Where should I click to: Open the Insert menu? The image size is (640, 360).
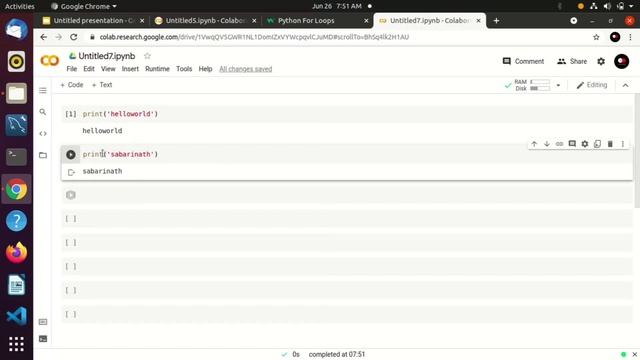130,69
